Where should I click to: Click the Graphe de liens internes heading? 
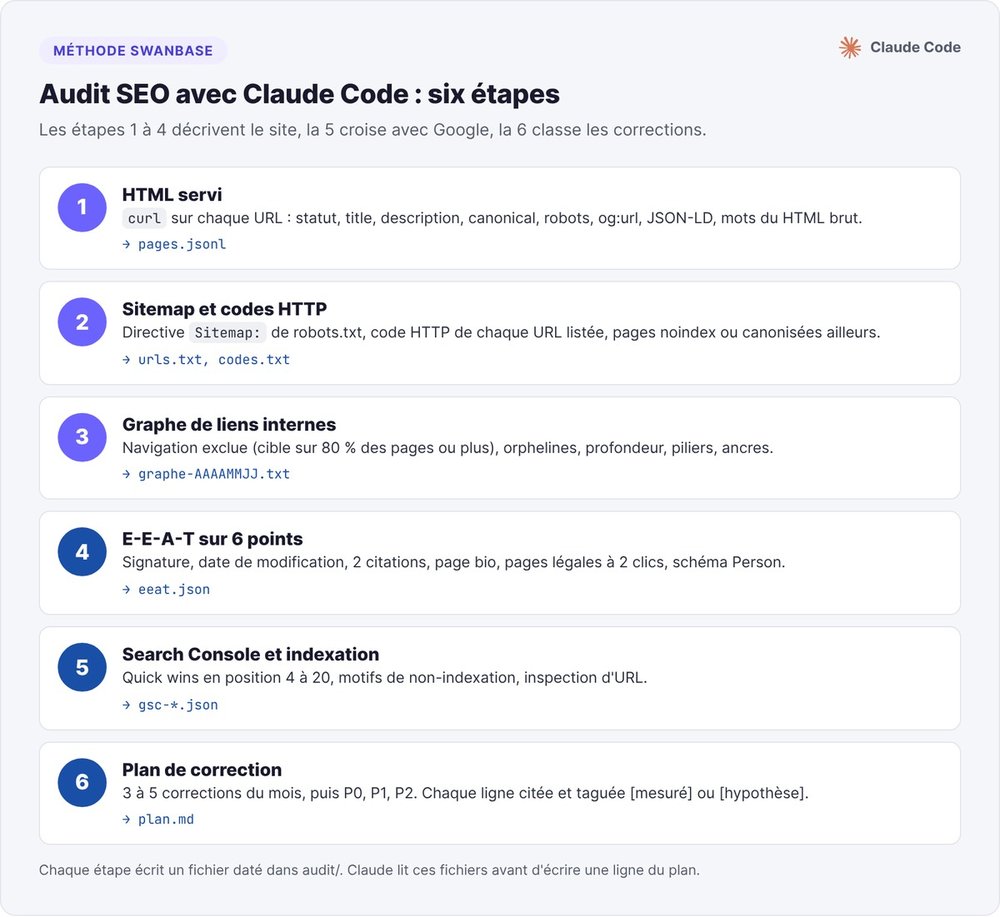tap(229, 425)
